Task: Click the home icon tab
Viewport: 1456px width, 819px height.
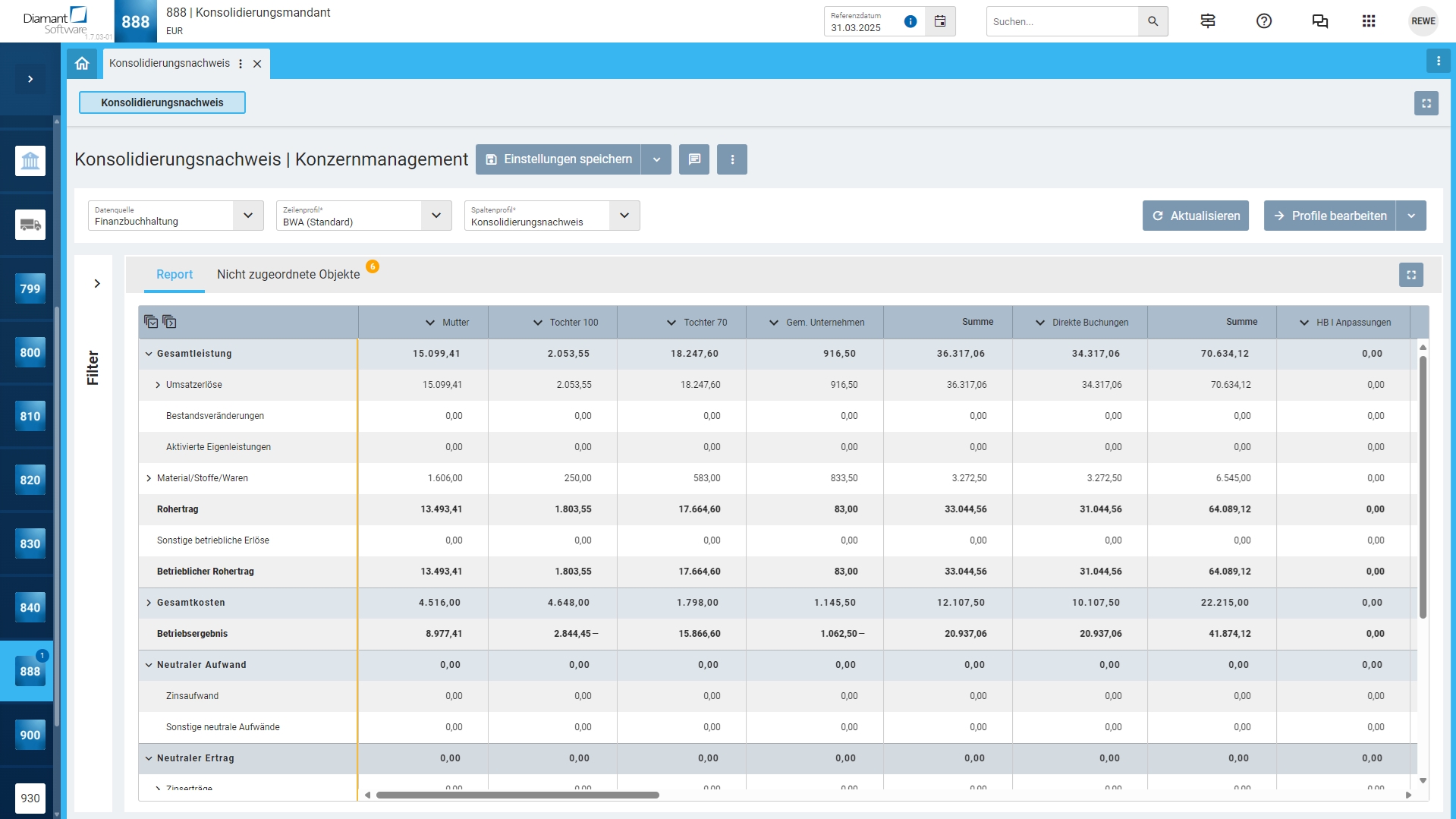Action: pyautogui.click(x=82, y=64)
